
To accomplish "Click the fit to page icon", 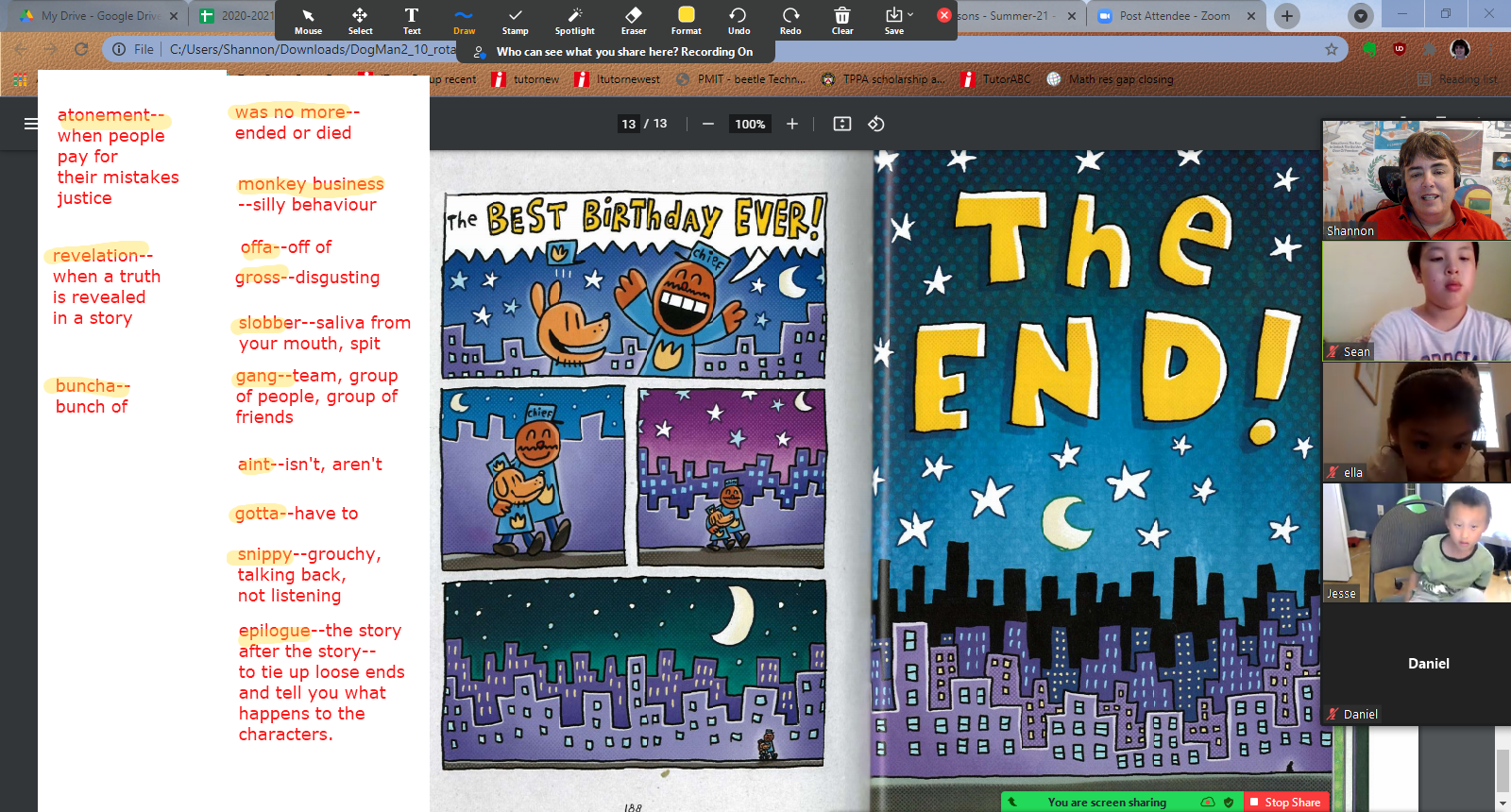I will point(842,124).
